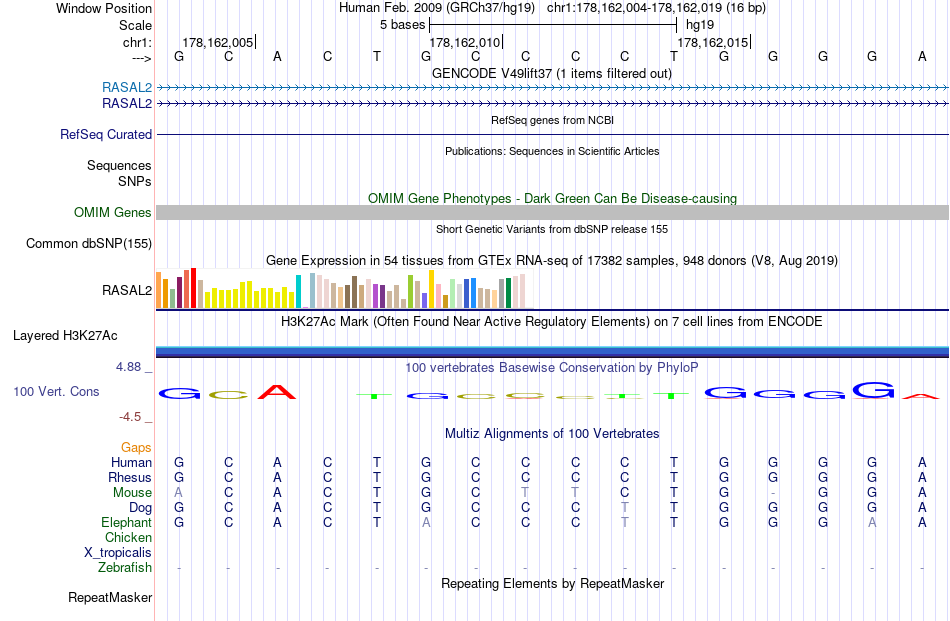The height and width of the screenshot is (621, 950).
Task: Select the Chicken species row label
Action: coord(128,537)
